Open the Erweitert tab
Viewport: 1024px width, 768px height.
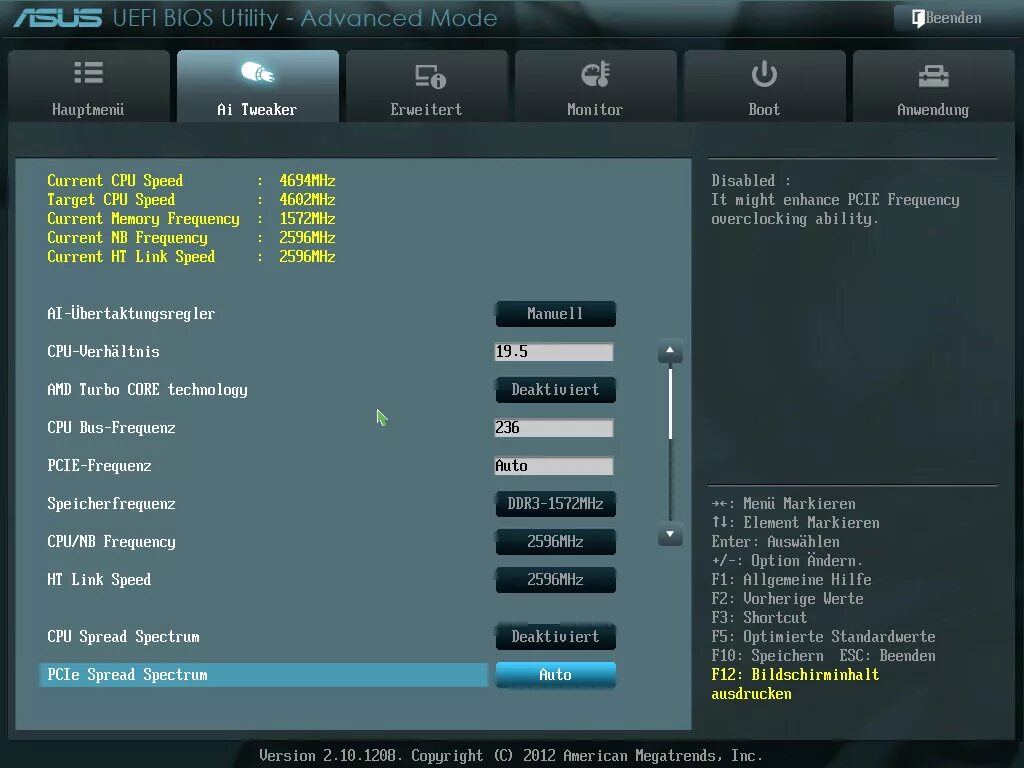pos(426,86)
